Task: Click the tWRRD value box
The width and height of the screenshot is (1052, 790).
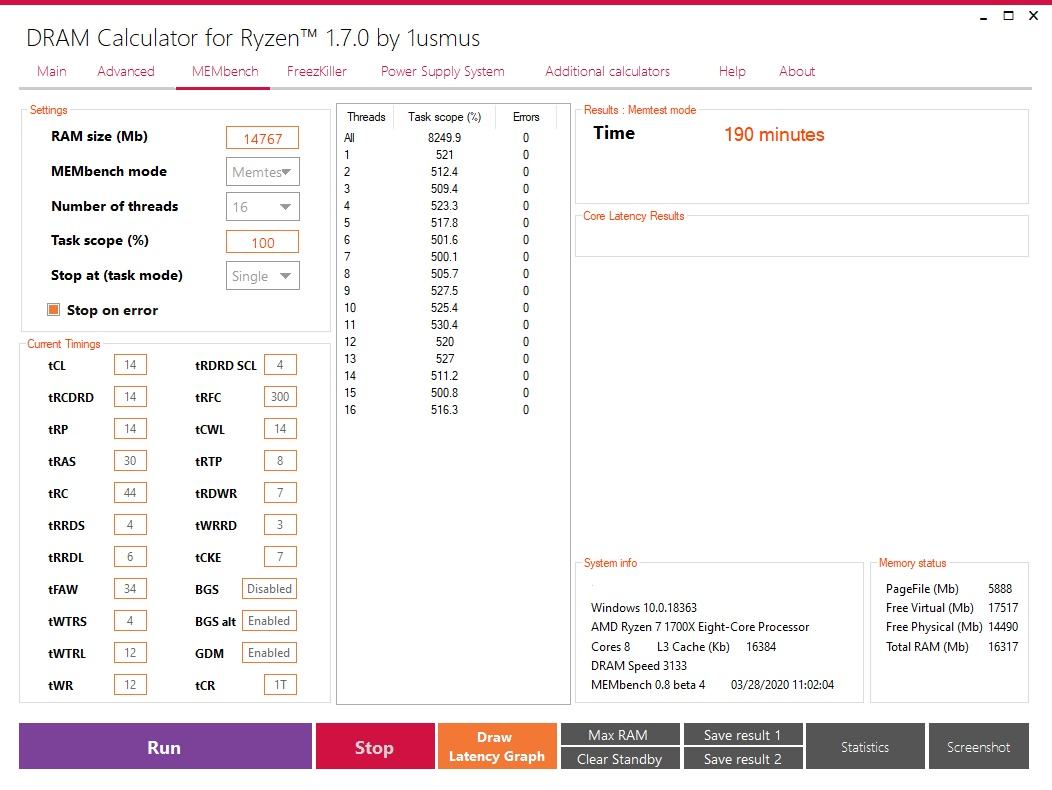Action: click(280, 524)
